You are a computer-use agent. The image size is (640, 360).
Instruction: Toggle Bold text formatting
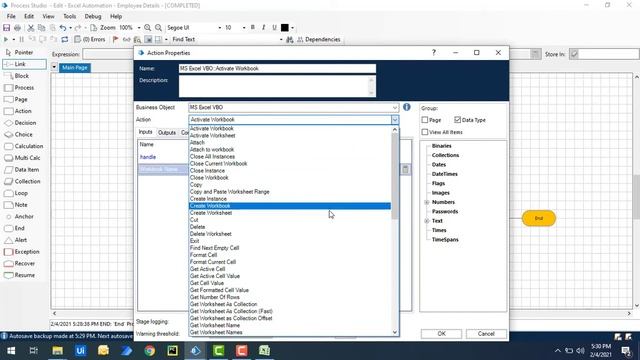[253, 27]
